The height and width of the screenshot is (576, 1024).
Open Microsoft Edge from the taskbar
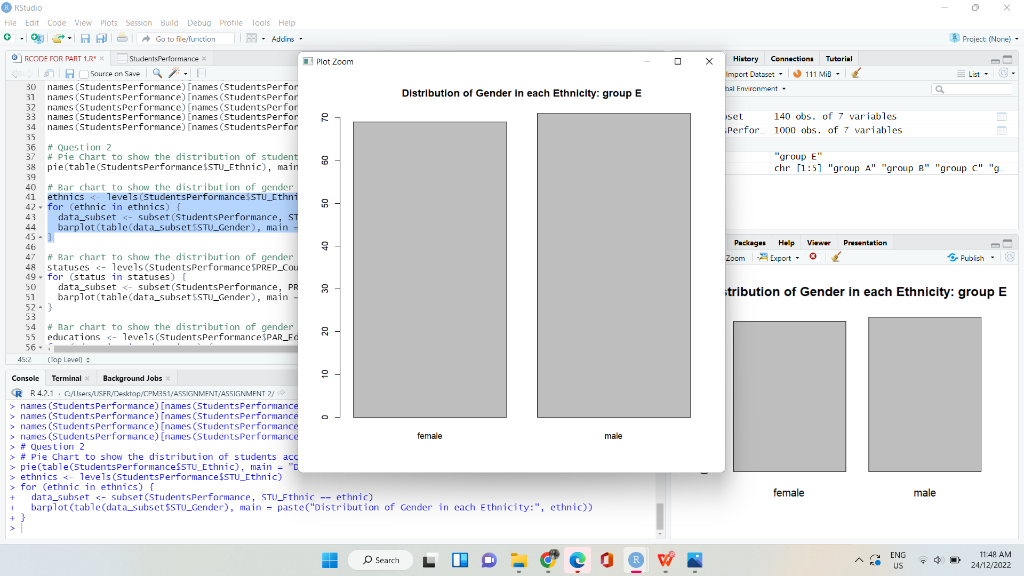pos(577,560)
